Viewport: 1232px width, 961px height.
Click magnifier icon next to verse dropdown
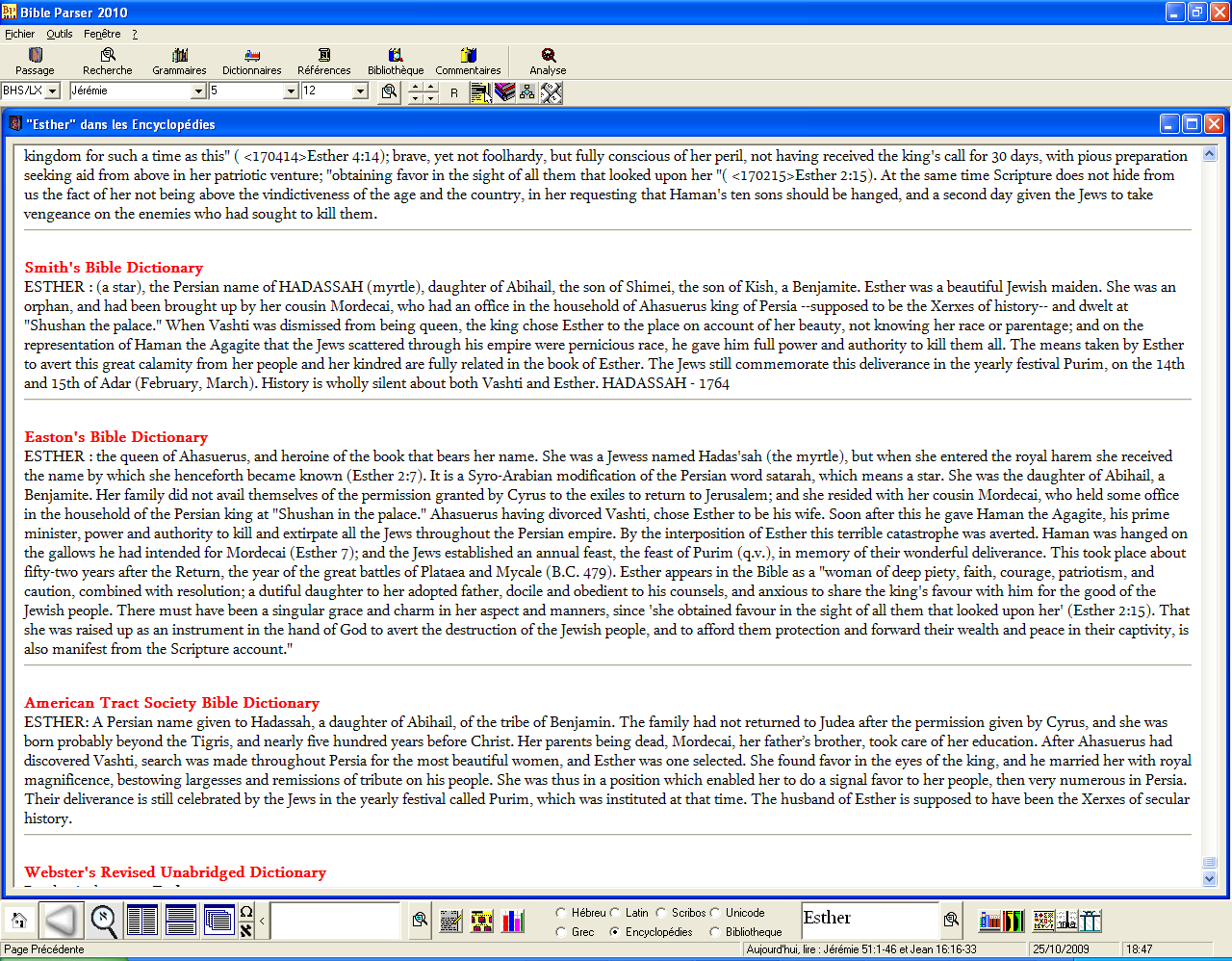coord(389,91)
